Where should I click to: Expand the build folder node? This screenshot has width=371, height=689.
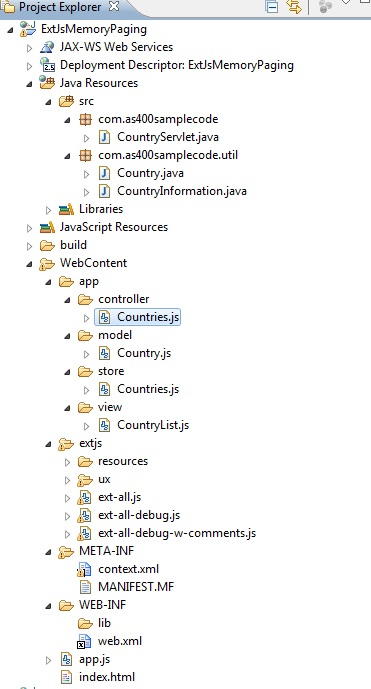29,246
